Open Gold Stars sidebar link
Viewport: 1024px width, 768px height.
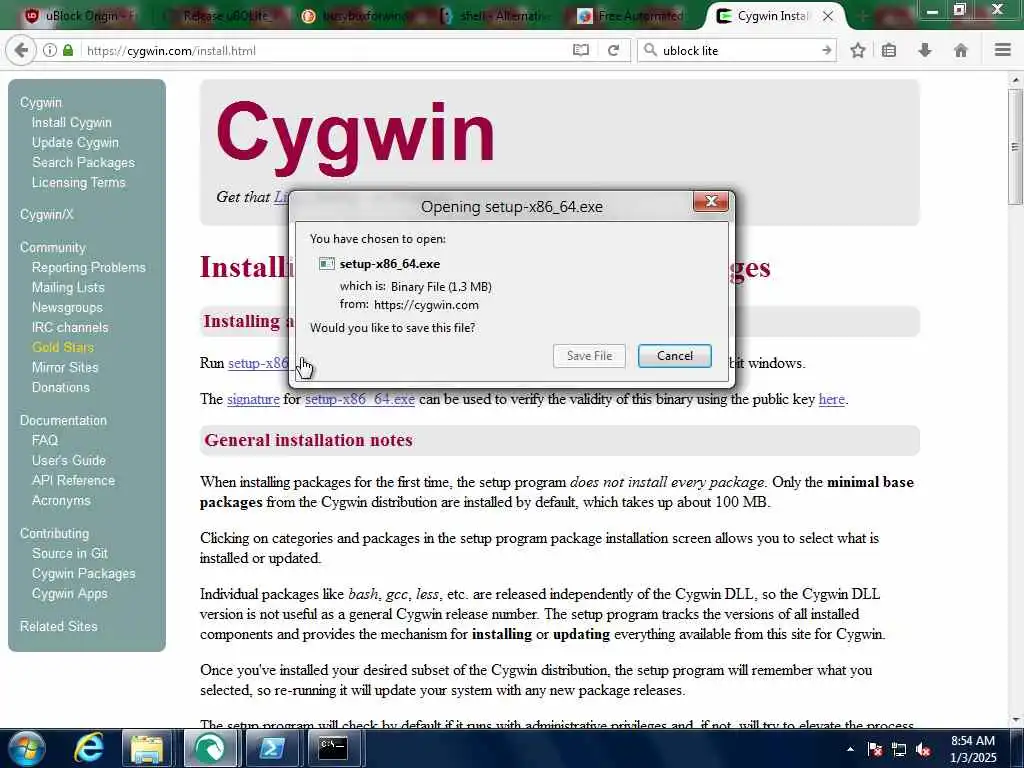pyautogui.click(x=63, y=347)
